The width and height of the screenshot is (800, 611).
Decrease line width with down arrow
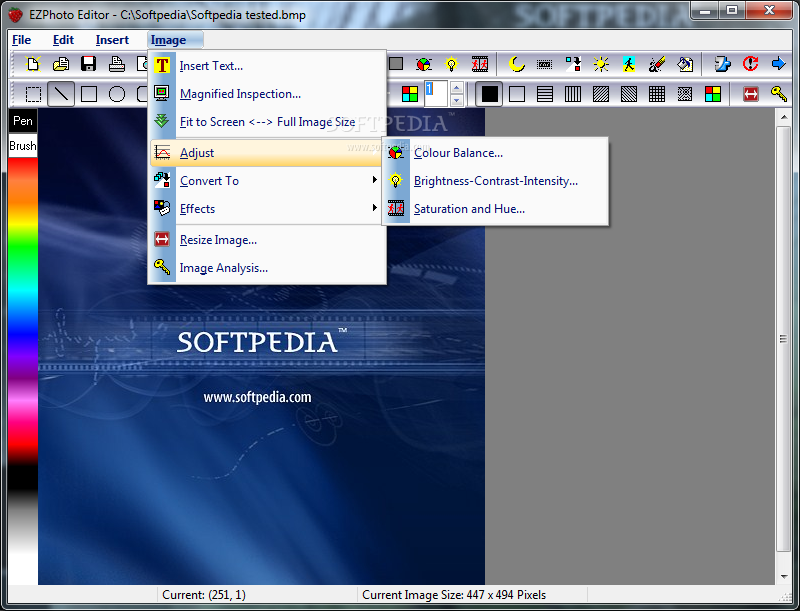457,100
